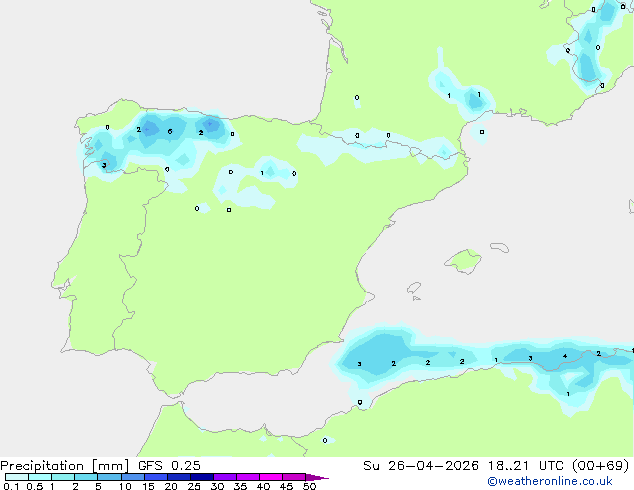Click the Ibiza island on the map
Image resolution: width=634 pixels, height=490 pixels.
[x=414, y=288]
